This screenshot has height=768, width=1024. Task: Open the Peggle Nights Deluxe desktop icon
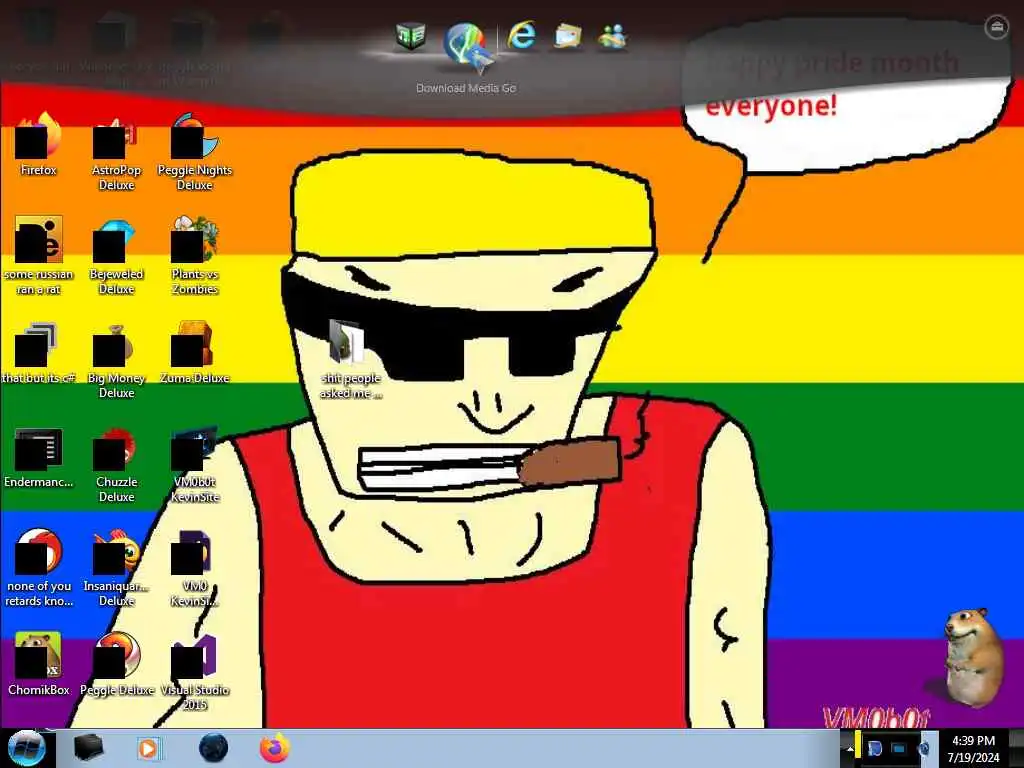click(x=195, y=152)
